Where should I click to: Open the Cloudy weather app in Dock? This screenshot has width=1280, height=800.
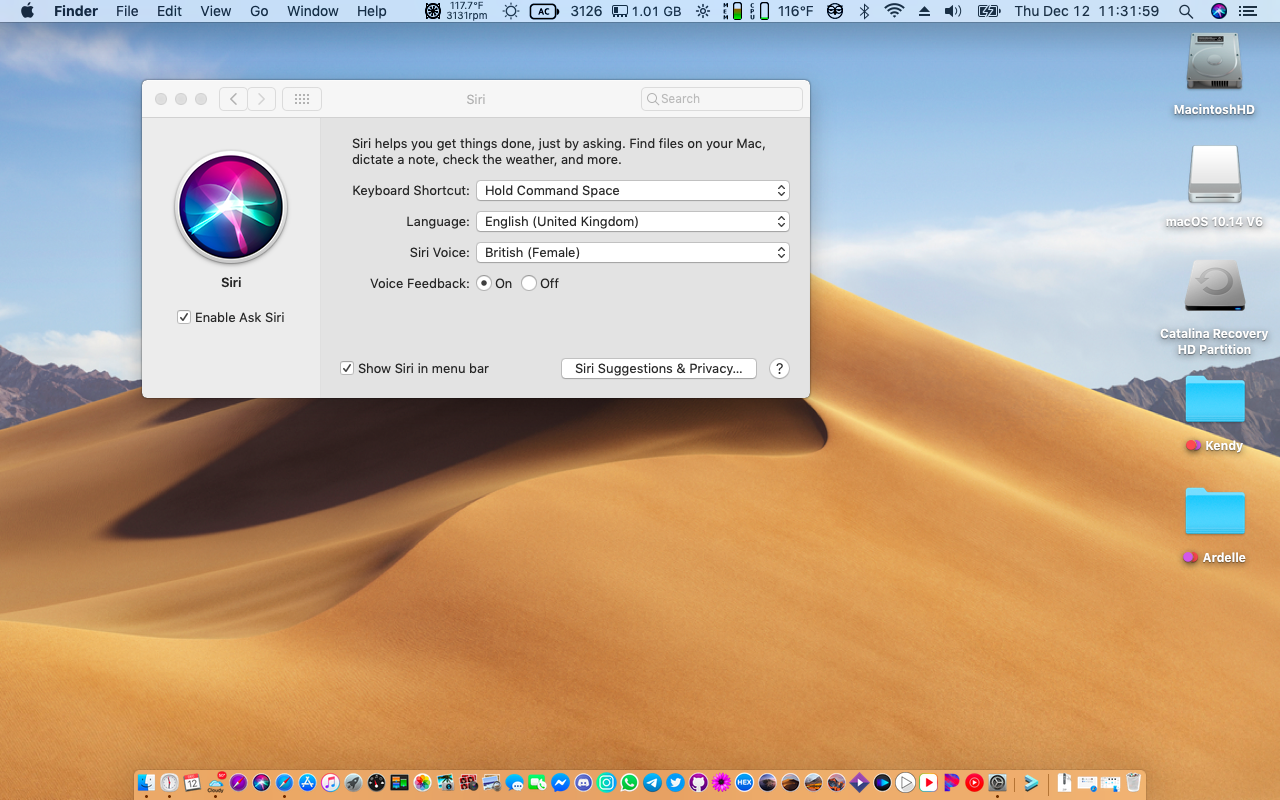click(x=215, y=782)
